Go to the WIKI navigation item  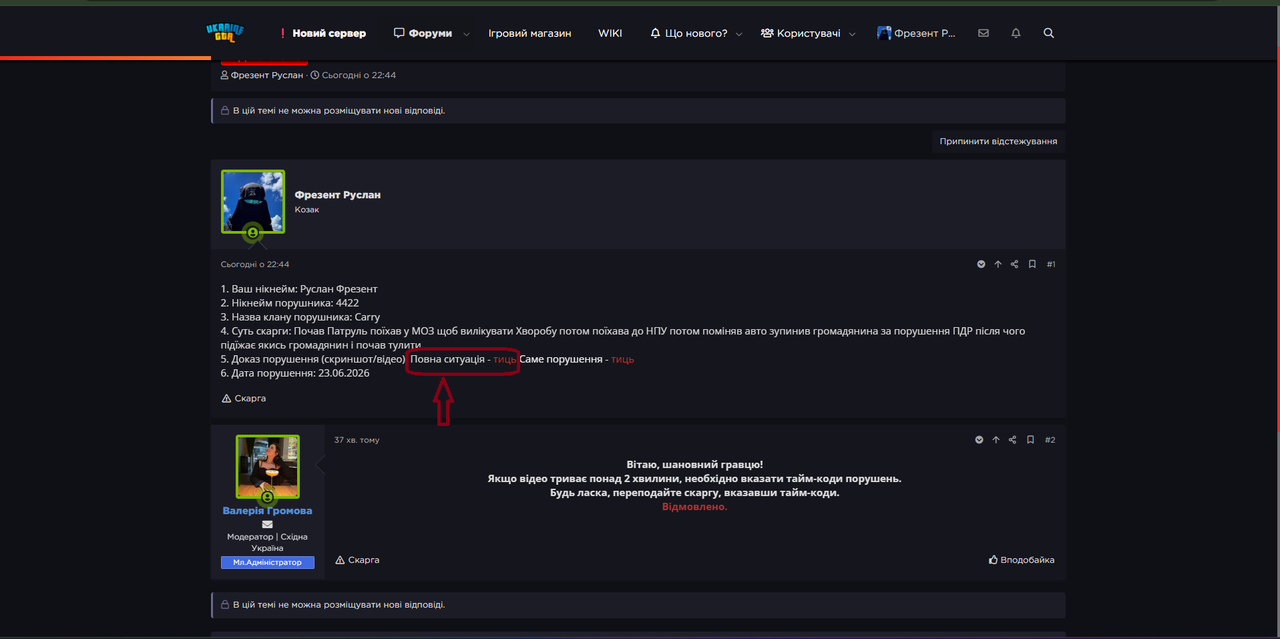click(610, 33)
